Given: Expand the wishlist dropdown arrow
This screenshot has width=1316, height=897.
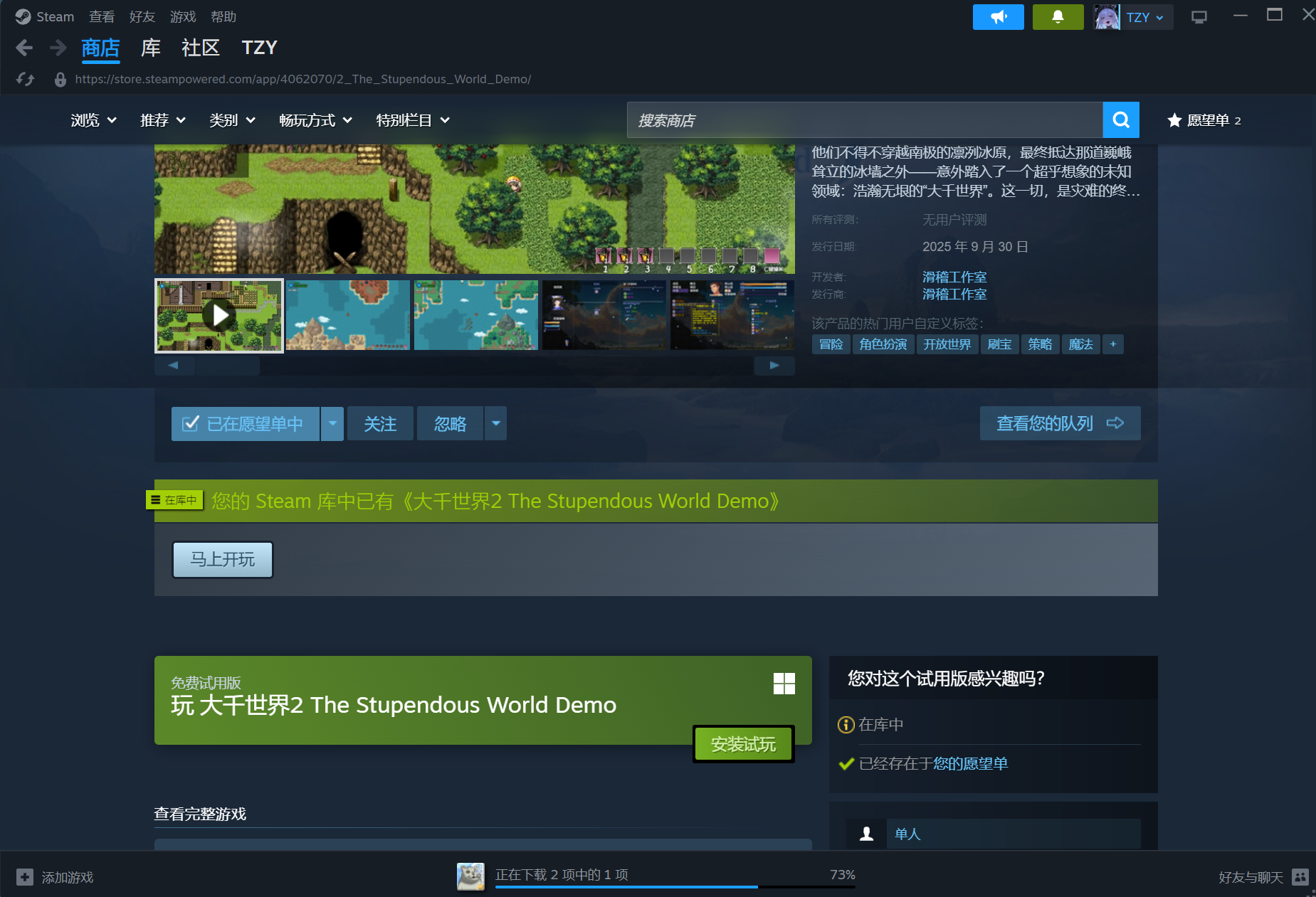Looking at the screenshot, I should 332,424.
